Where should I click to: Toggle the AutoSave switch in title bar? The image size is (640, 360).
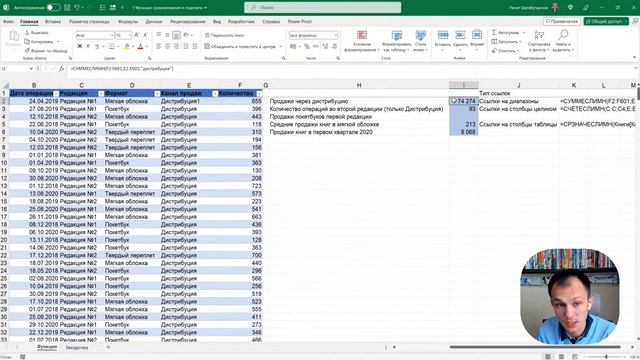[53, 7]
